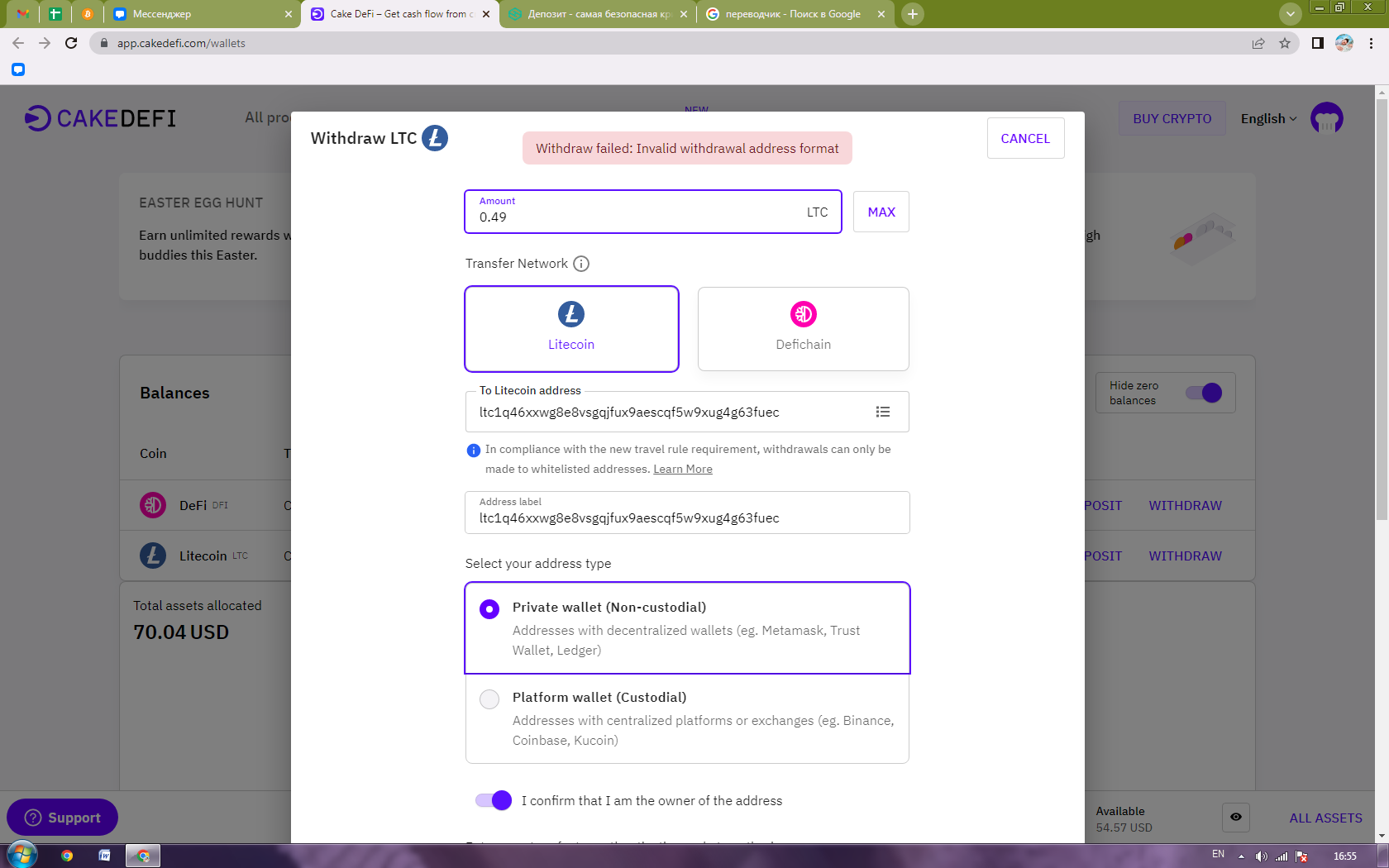Click the Cake DeFi logo
The height and width of the screenshot is (868, 1389).
click(x=100, y=118)
